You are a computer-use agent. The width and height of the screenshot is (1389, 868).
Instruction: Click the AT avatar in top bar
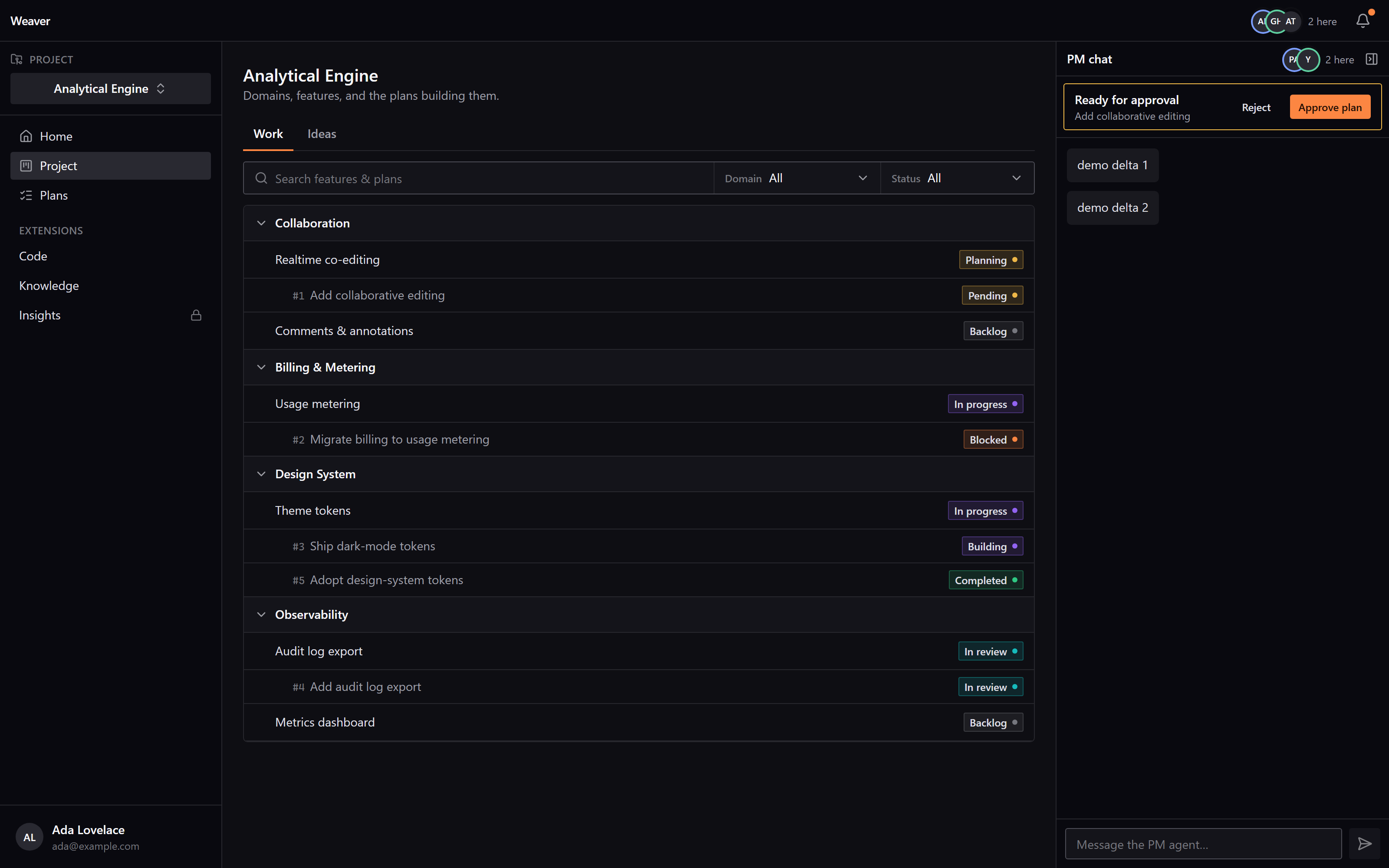[1291, 21]
